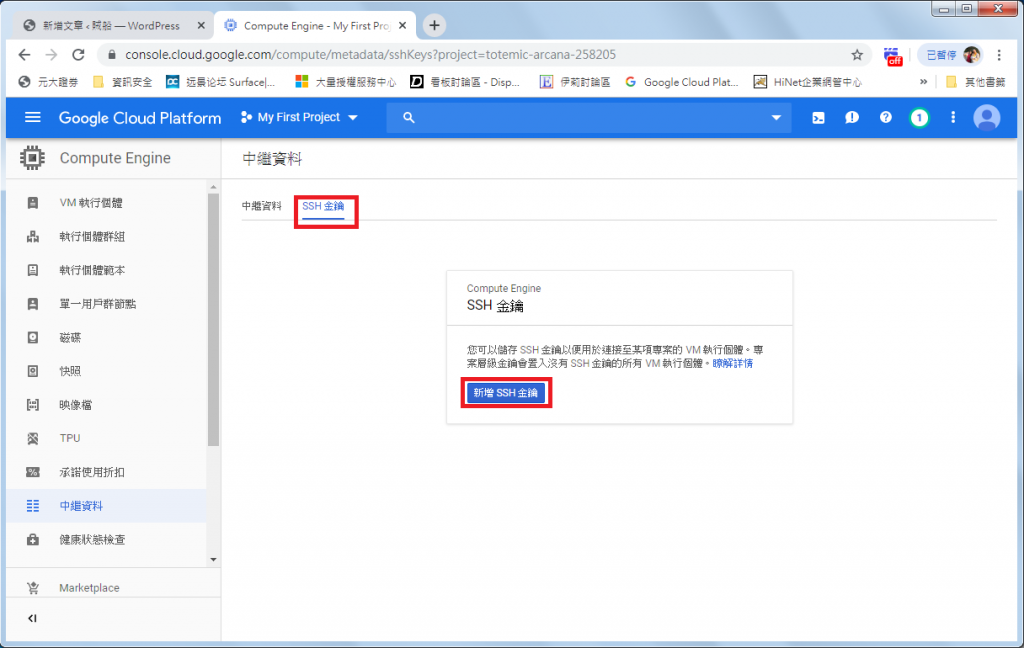Image resolution: width=1024 pixels, height=648 pixels.
Task: Open 快照 in sidebar menu
Action: click(71, 371)
